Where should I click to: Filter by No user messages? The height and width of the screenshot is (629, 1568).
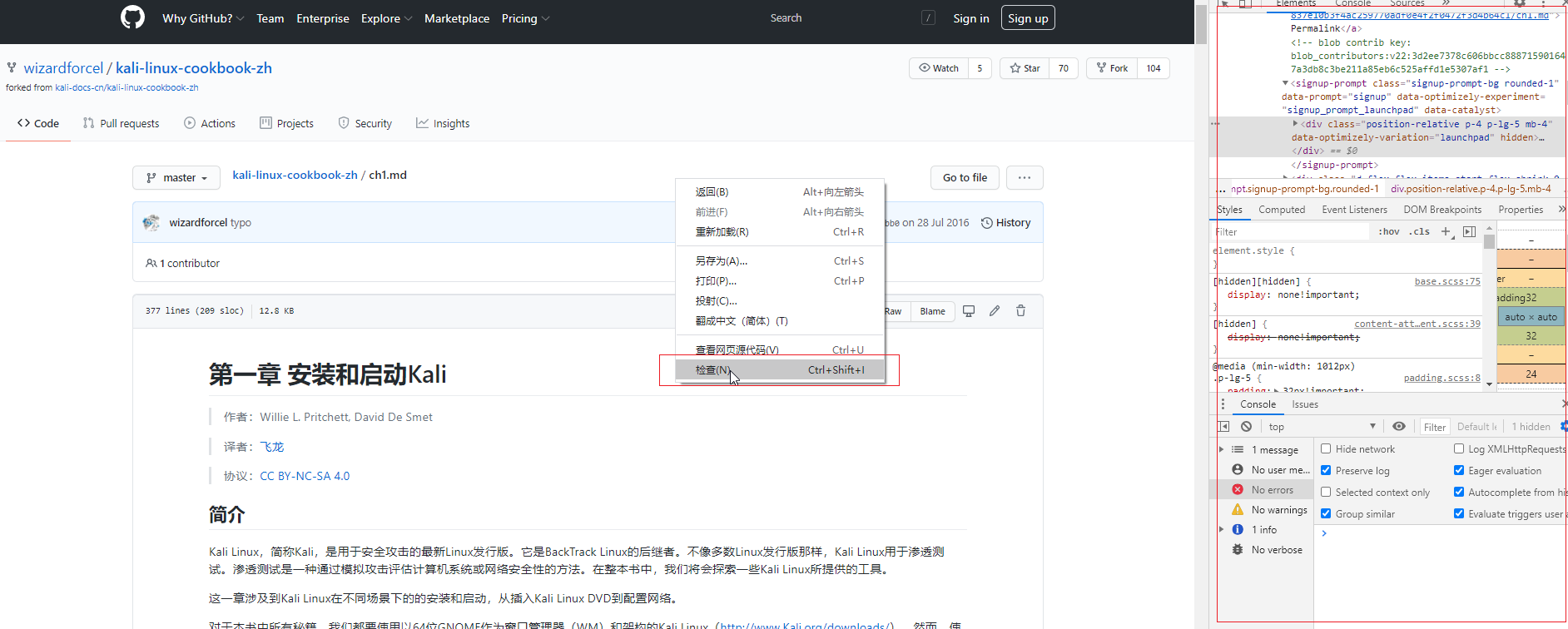[x=1271, y=470]
